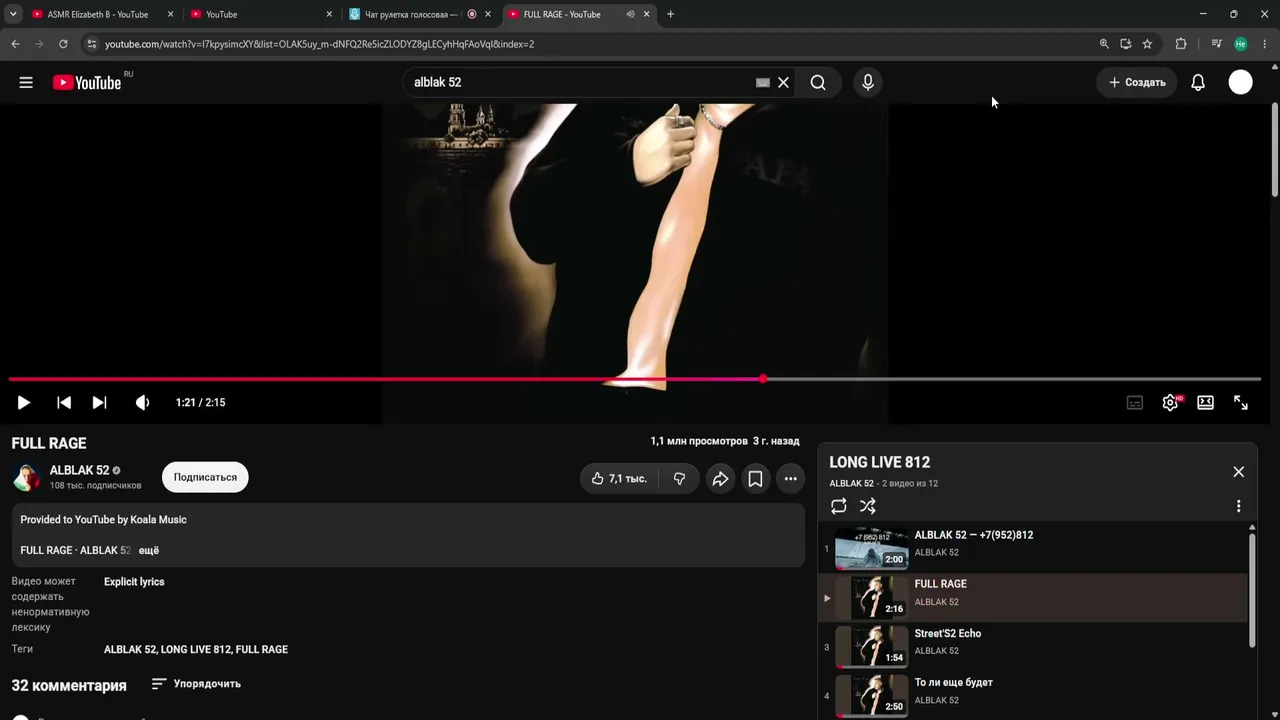The height and width of the screenshot is (720, 1280).
Task: Share the video
Action: [720, 479]
